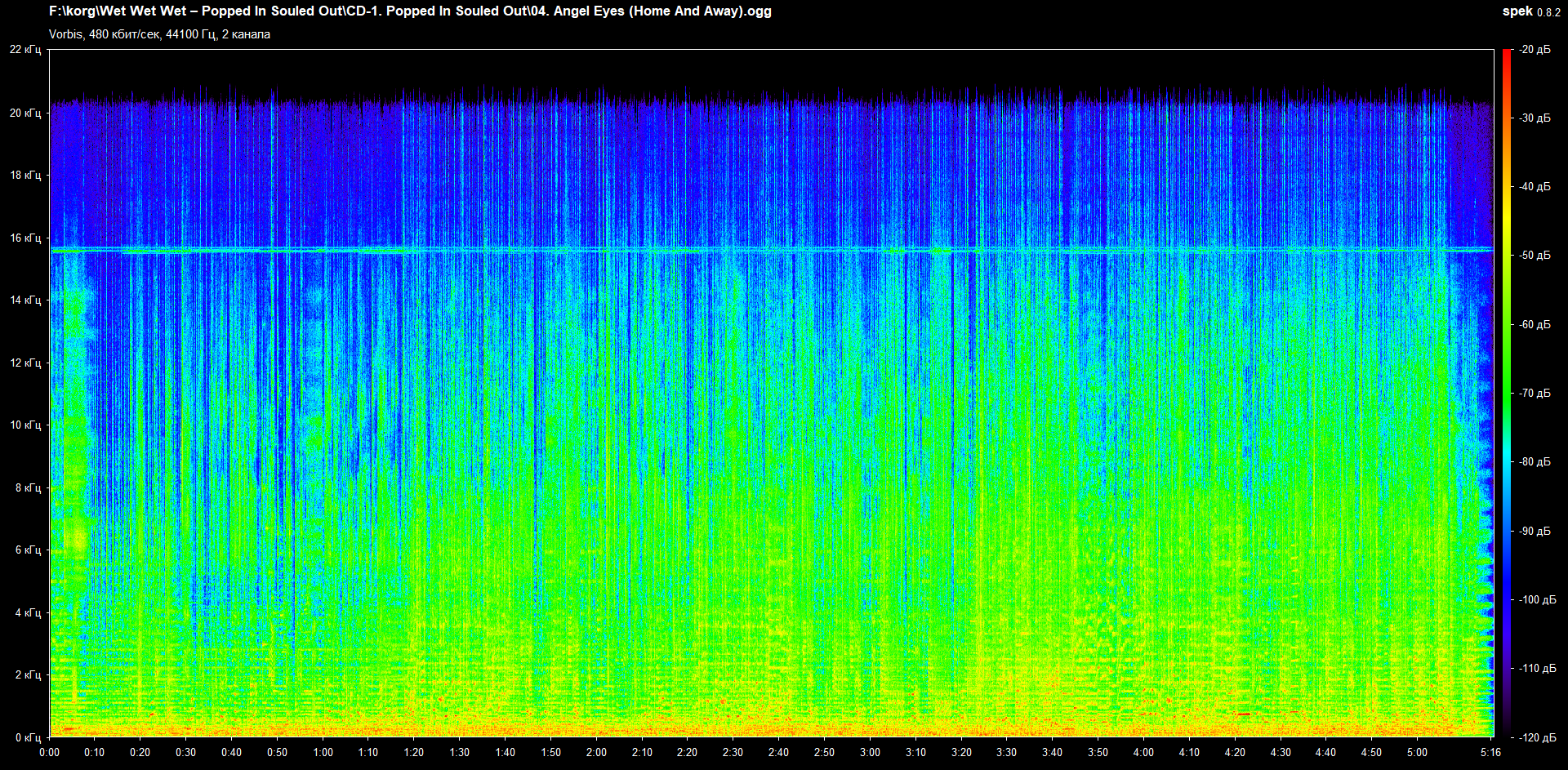Click the -20 дБ level scale label
Image resolution: width=1568 pixels, height=770 pixels.
coord(1535,50)
